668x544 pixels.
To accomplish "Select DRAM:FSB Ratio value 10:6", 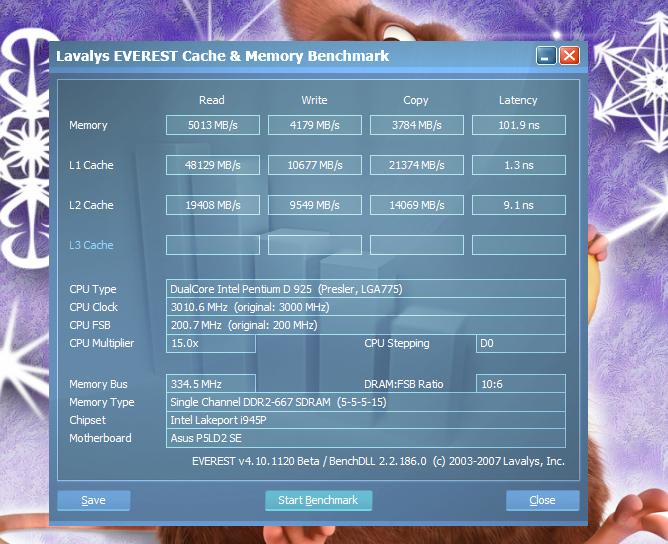I will tap(521, 384).
